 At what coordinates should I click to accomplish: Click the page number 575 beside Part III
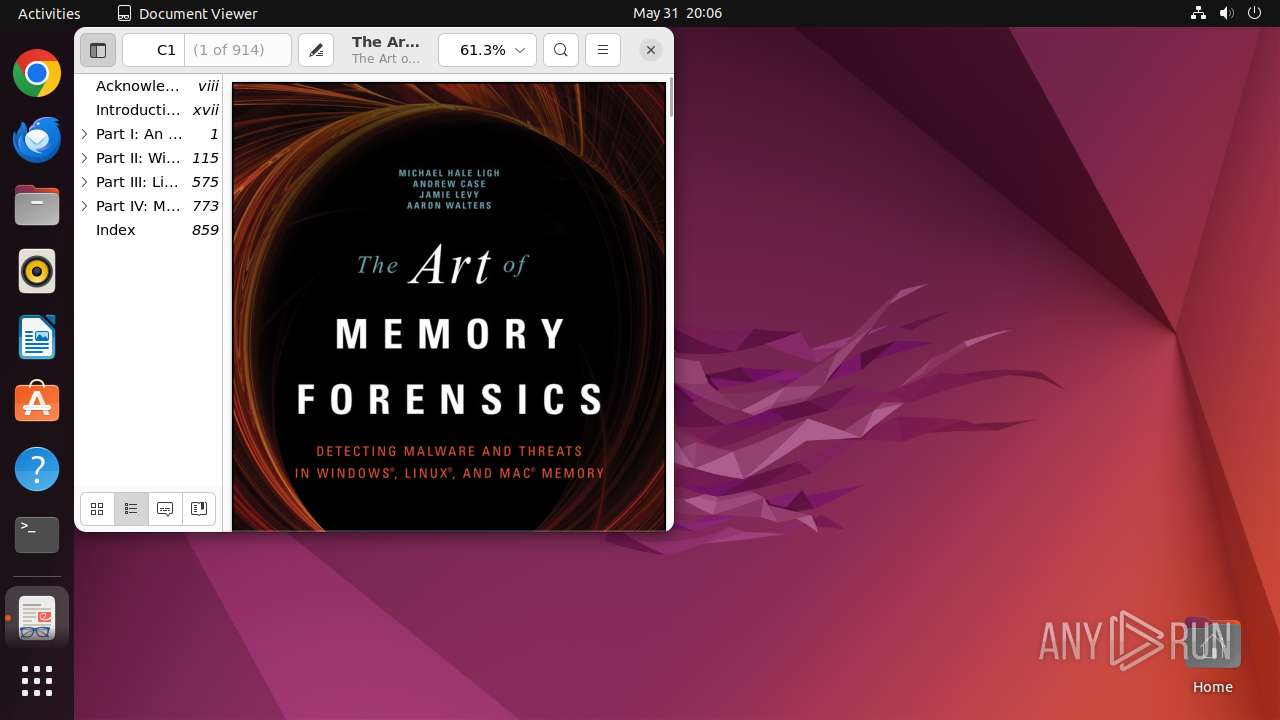pyautogui.click(x=205, y=182)
